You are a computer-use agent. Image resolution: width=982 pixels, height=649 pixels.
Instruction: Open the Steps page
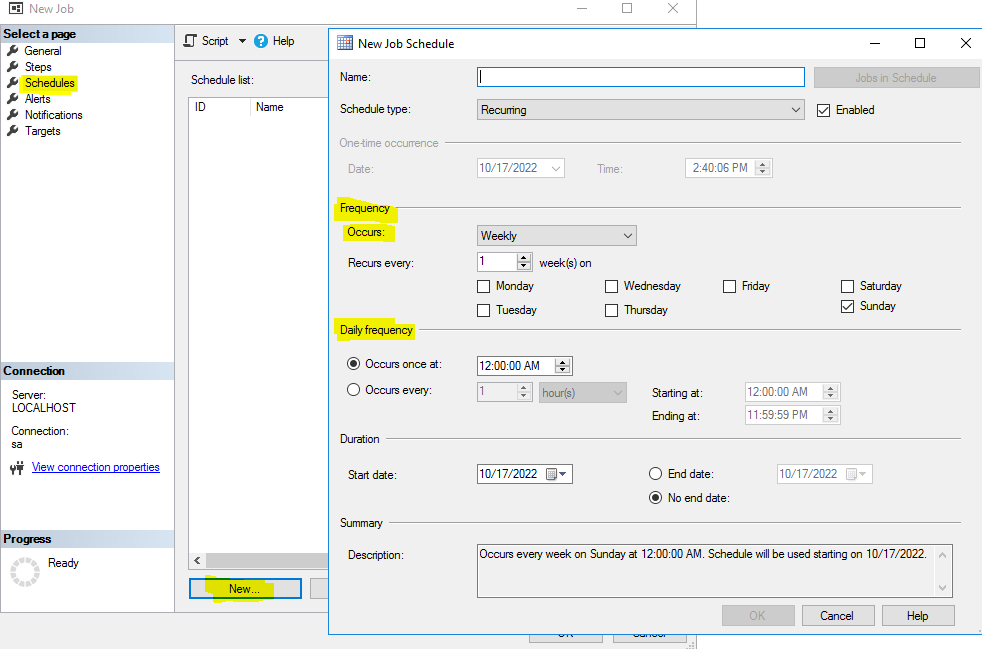point(38,66)
